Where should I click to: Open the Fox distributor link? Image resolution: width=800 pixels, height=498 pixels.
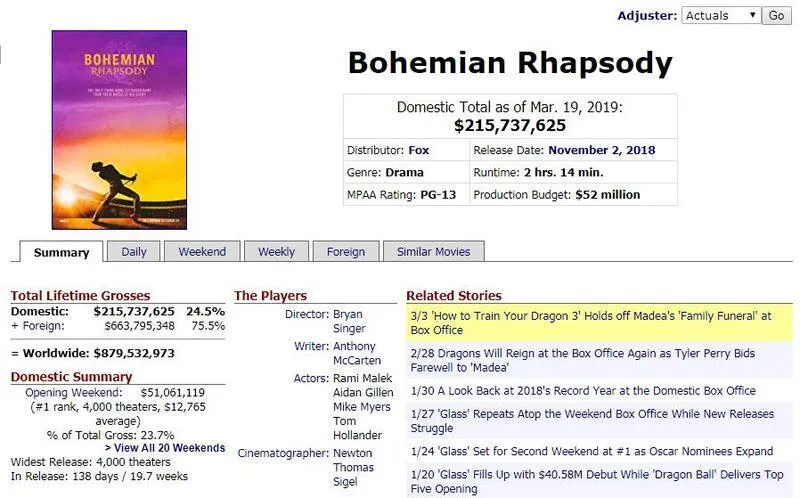tap(419, 150)
